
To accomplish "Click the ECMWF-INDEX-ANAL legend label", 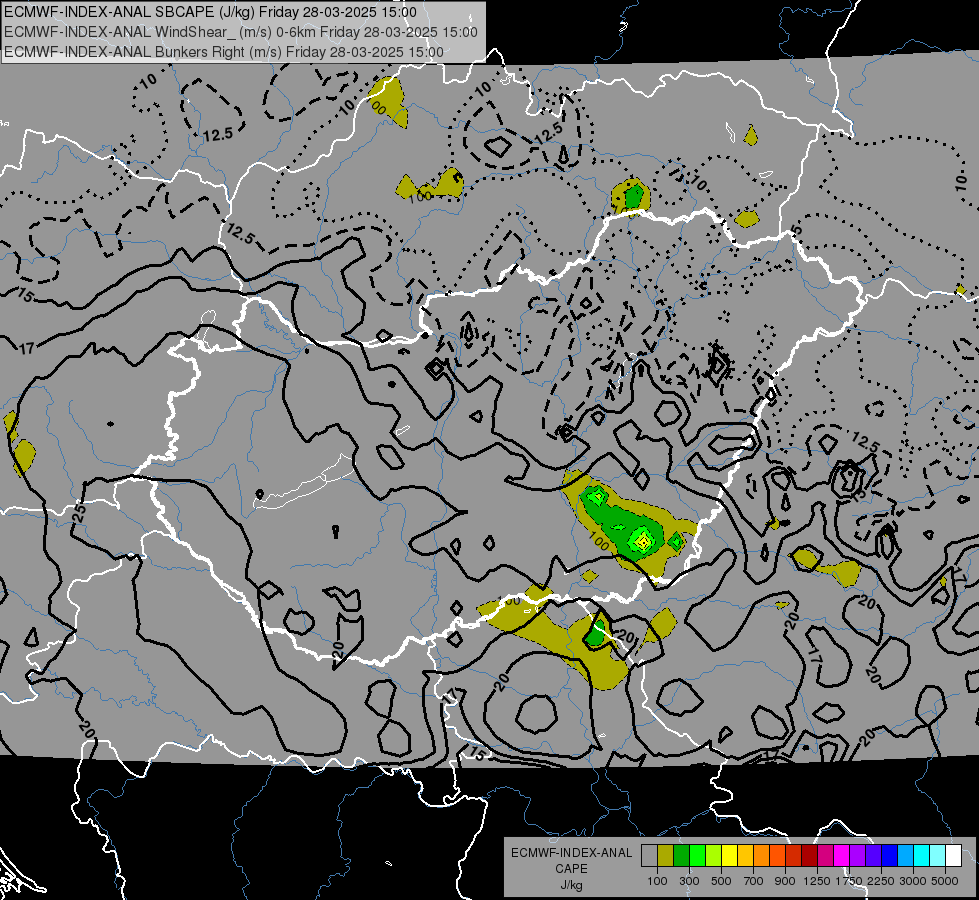I will [572, 853].
